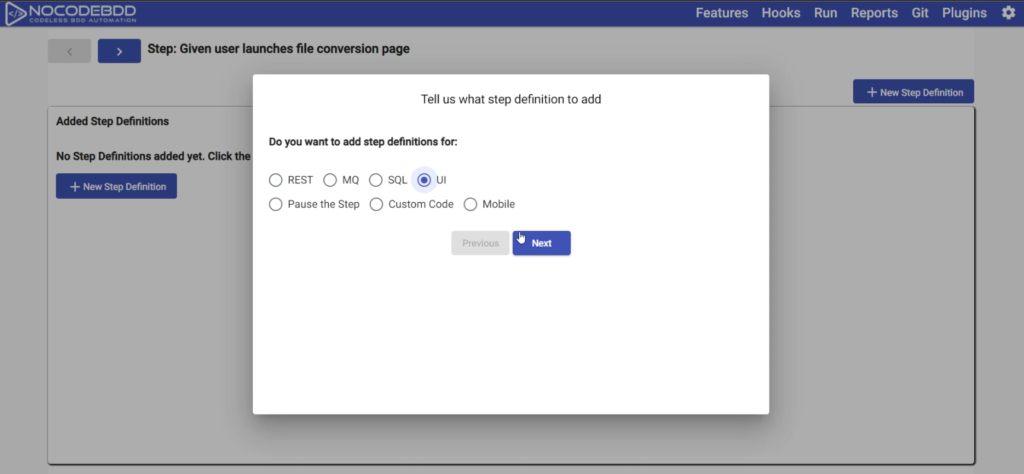
Task: Open the settings gear icon
Action: click(x=1008, y=13)
